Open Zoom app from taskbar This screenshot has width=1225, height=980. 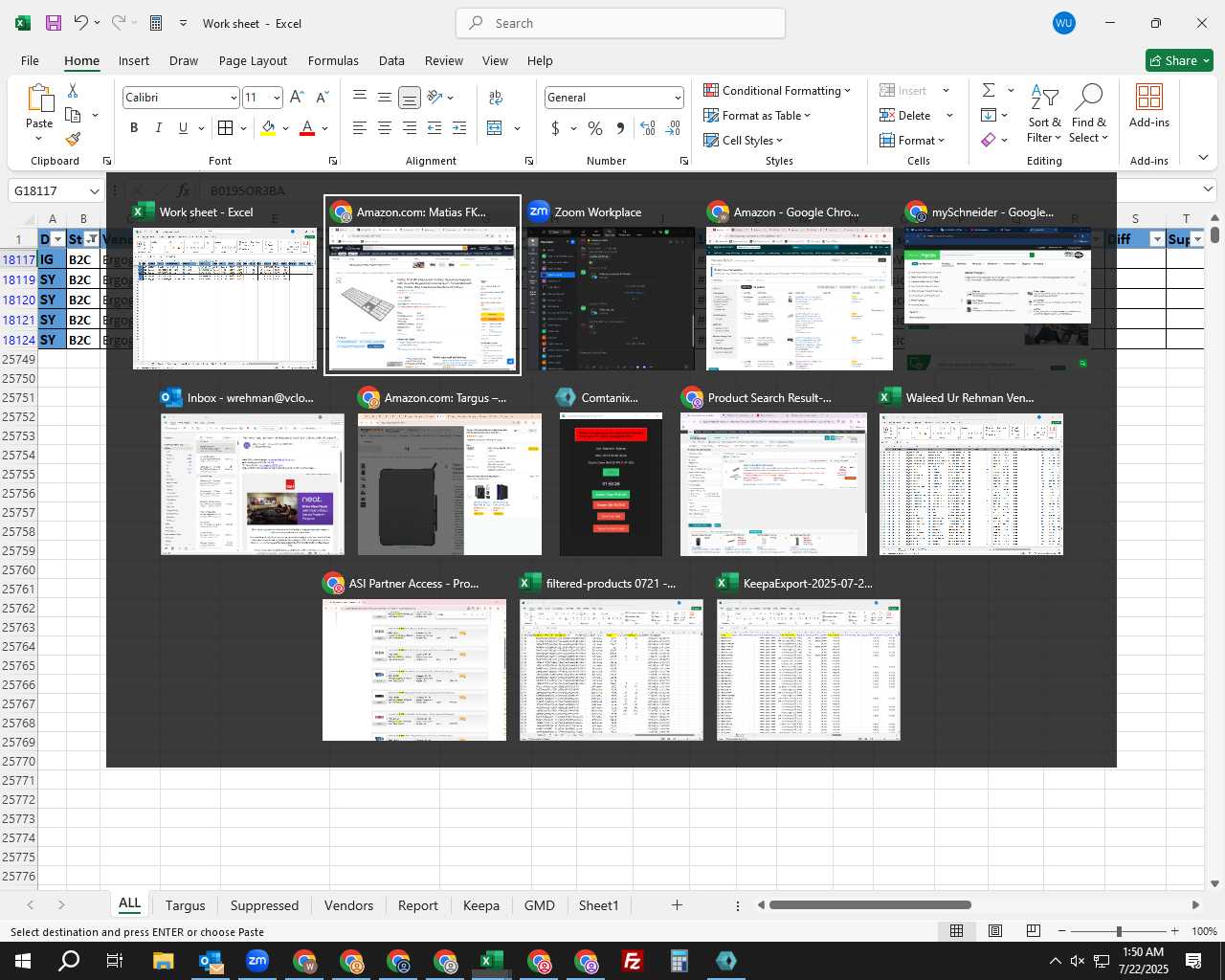pyautogui.click(x=257, y=961)
